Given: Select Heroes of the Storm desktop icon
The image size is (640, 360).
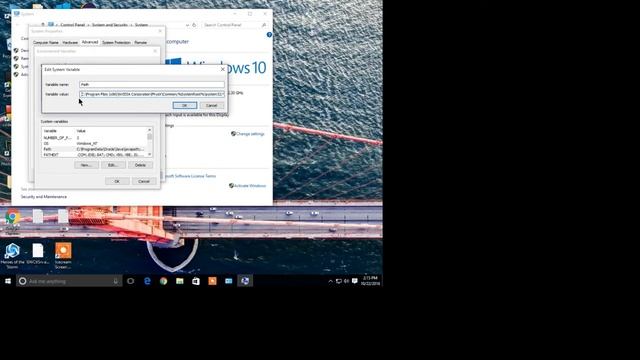Looking at the screenshot, I should [x=12, y=256].
